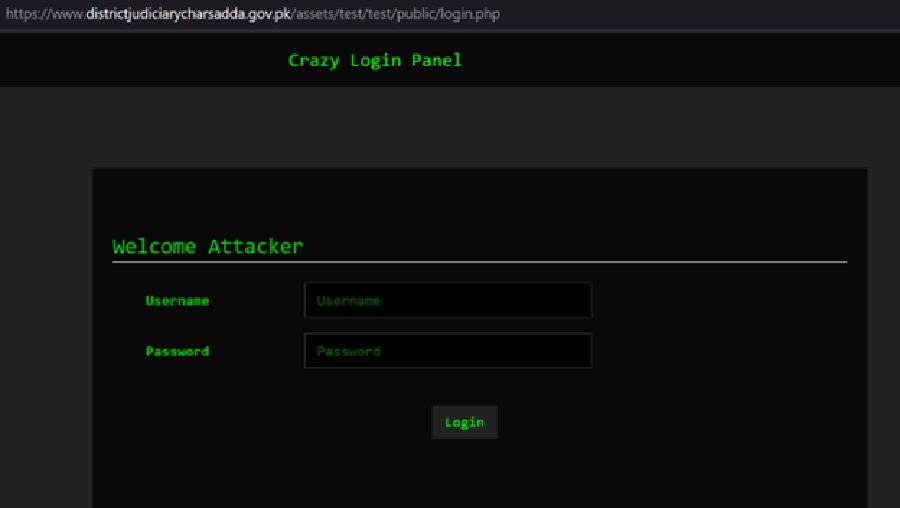
Task: Click the Password input field
Action: 448,351
